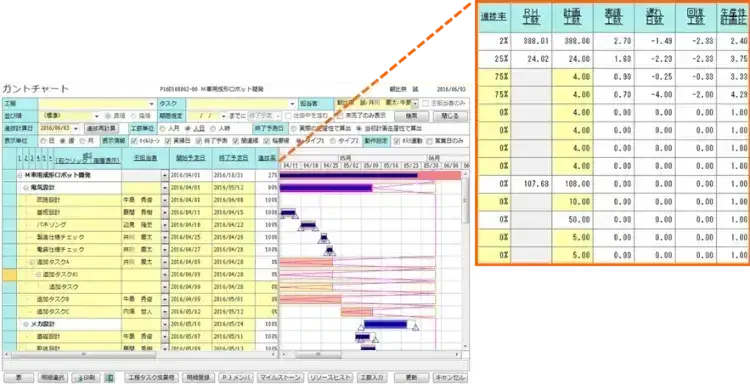Collapse the 追加タスクA tree node

[33, 262]
